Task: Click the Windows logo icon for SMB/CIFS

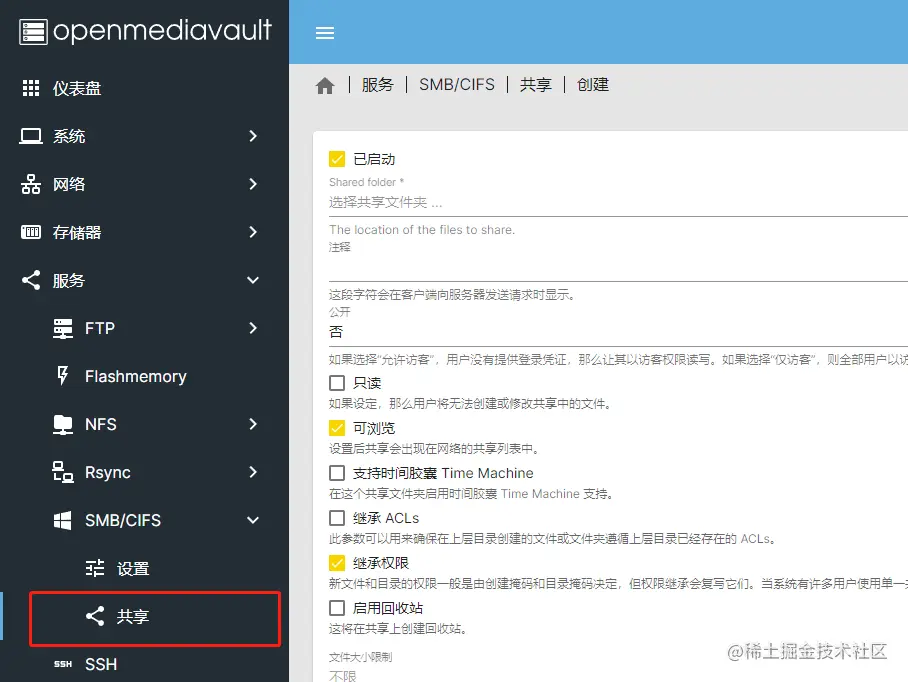Action: tap(63, 520)
